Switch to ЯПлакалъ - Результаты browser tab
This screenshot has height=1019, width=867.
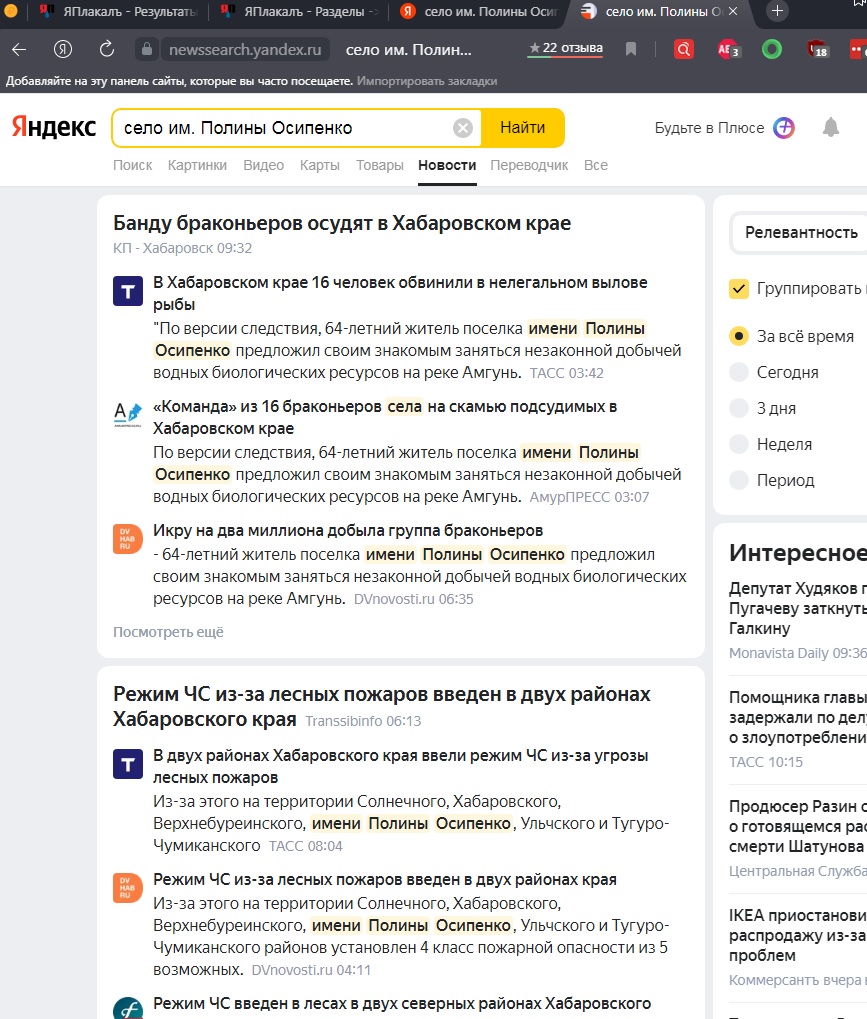(117, 11)
